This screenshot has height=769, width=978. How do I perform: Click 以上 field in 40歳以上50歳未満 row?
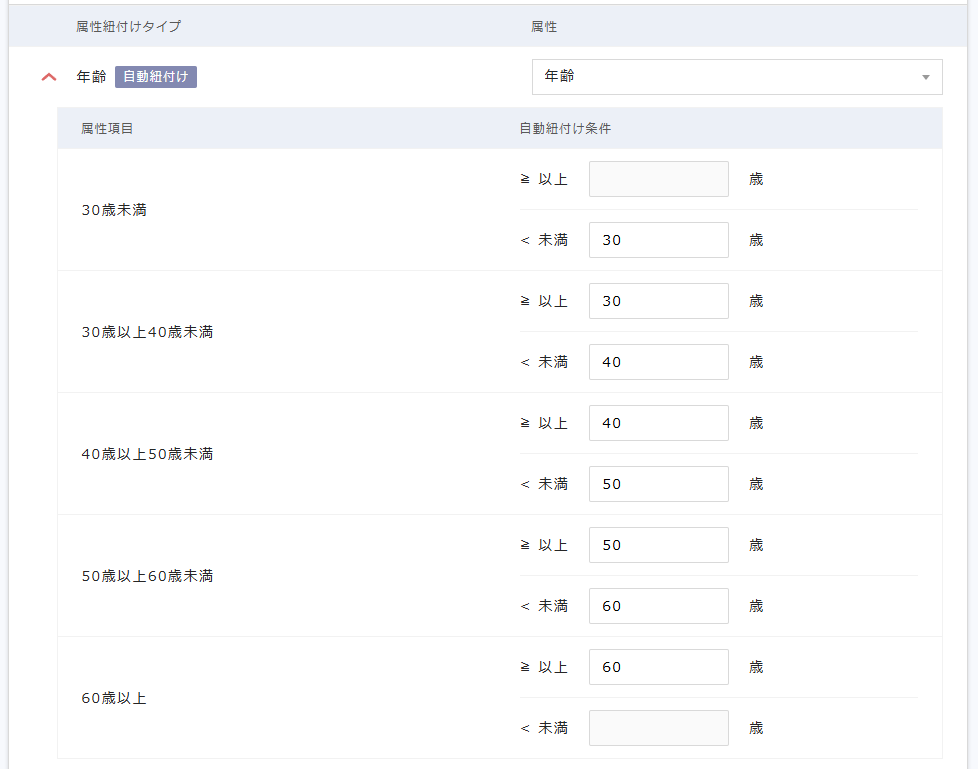coord(658,423)
